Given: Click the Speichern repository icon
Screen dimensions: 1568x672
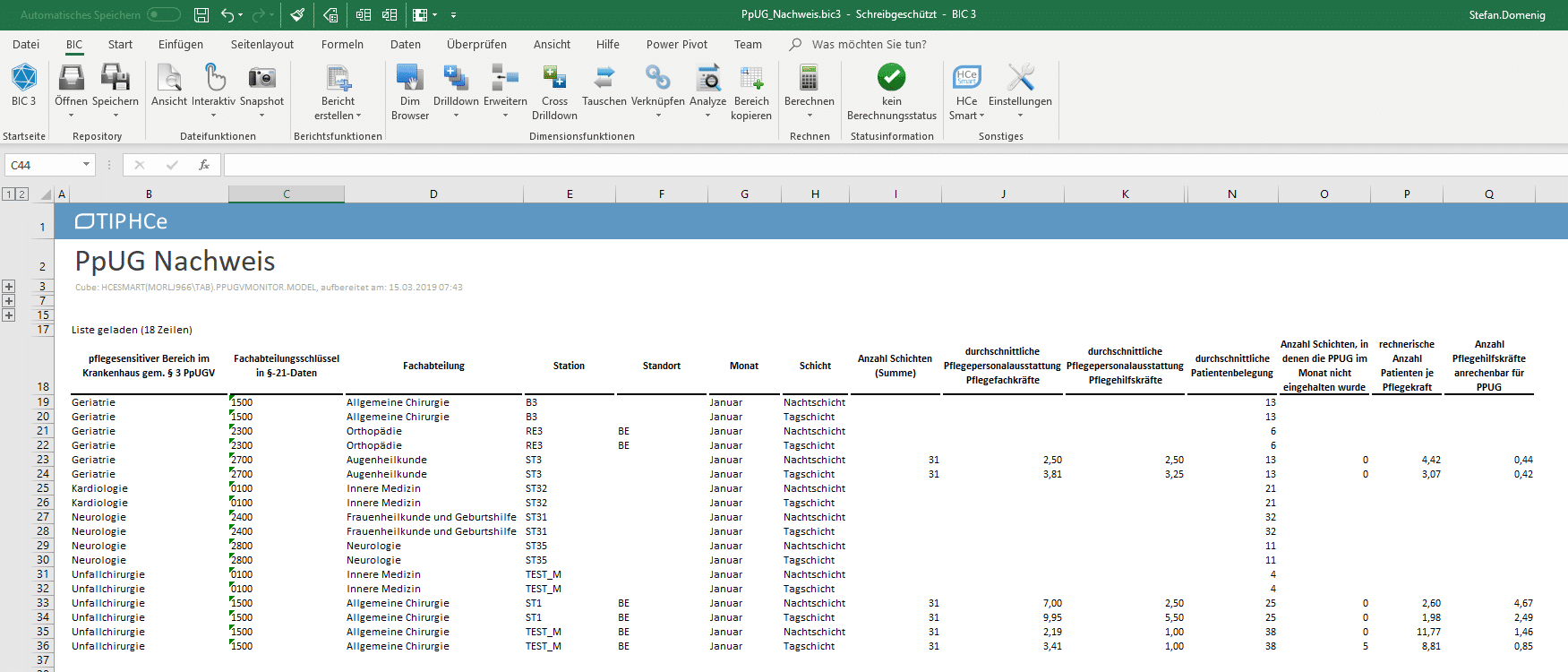Looking at the screenshot, I should 116,78.
